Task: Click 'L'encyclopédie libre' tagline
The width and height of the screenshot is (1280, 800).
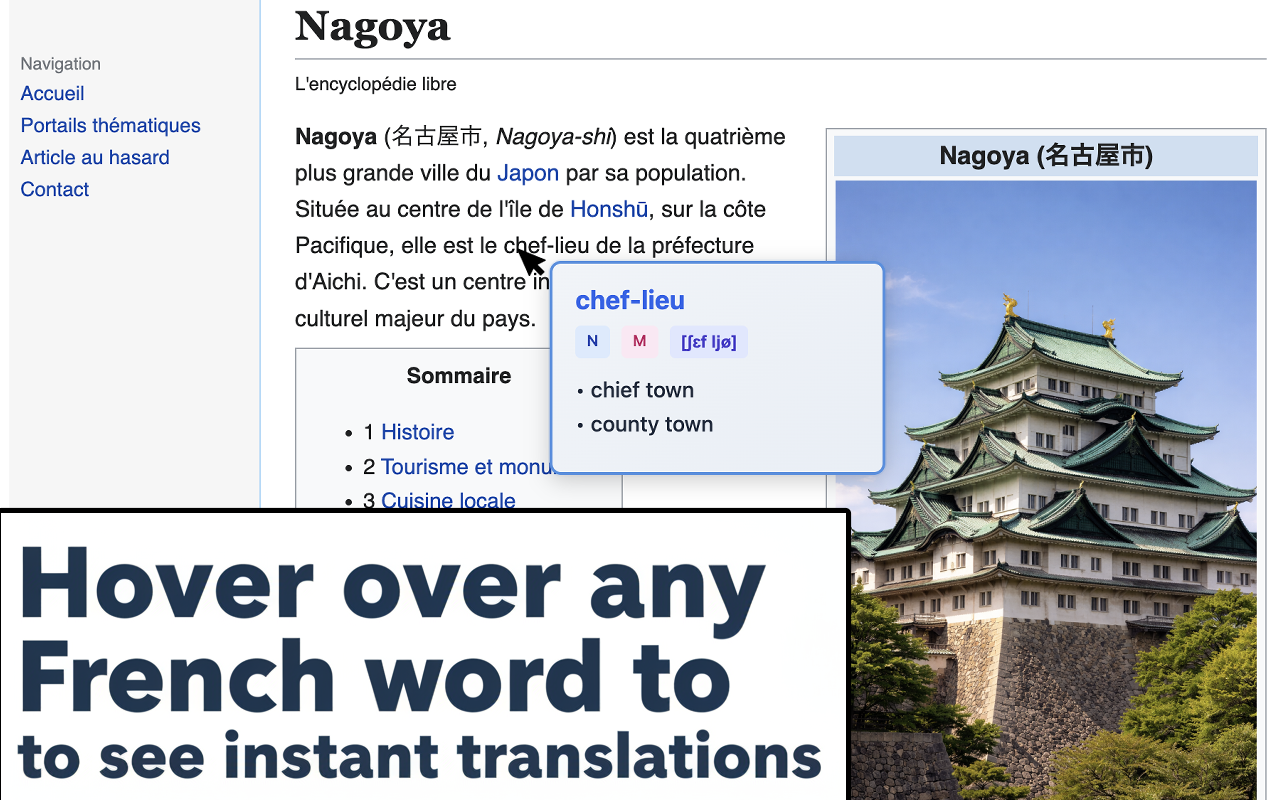Action: point(376,84)
